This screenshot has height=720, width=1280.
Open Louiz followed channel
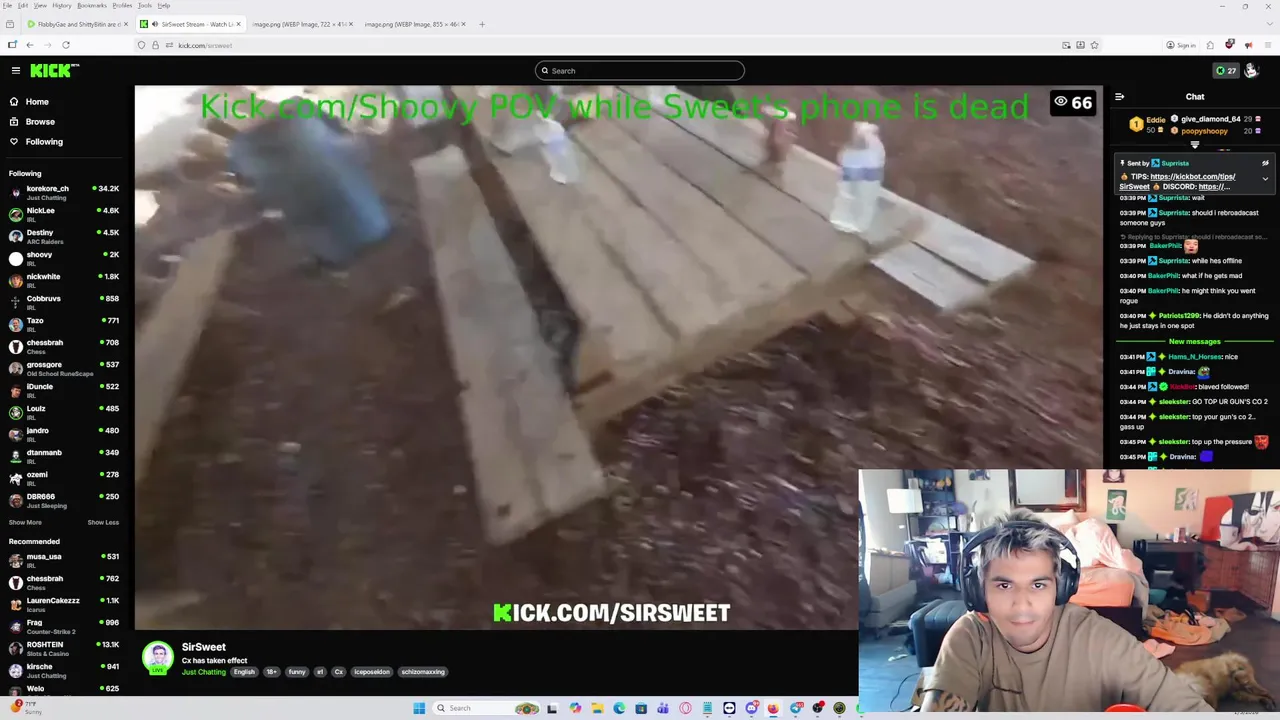[x=64, y=412]
